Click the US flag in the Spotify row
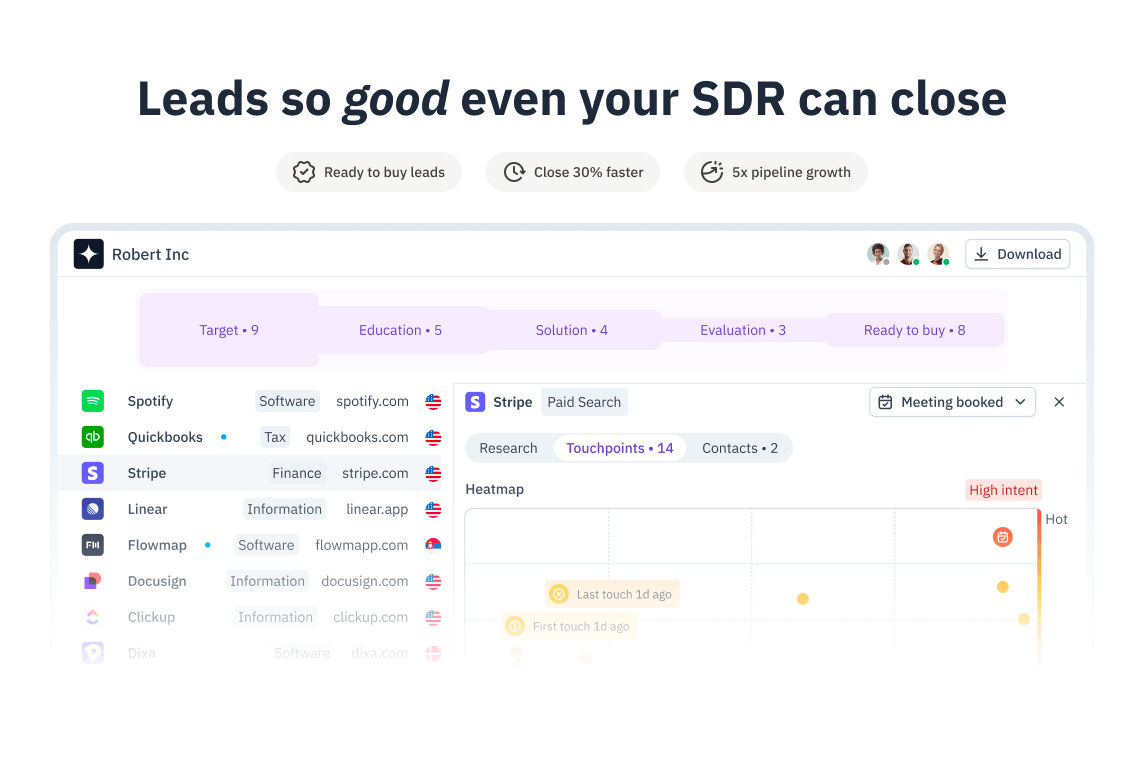This screenshot has height=758, width=1144. tap(433, 401)
